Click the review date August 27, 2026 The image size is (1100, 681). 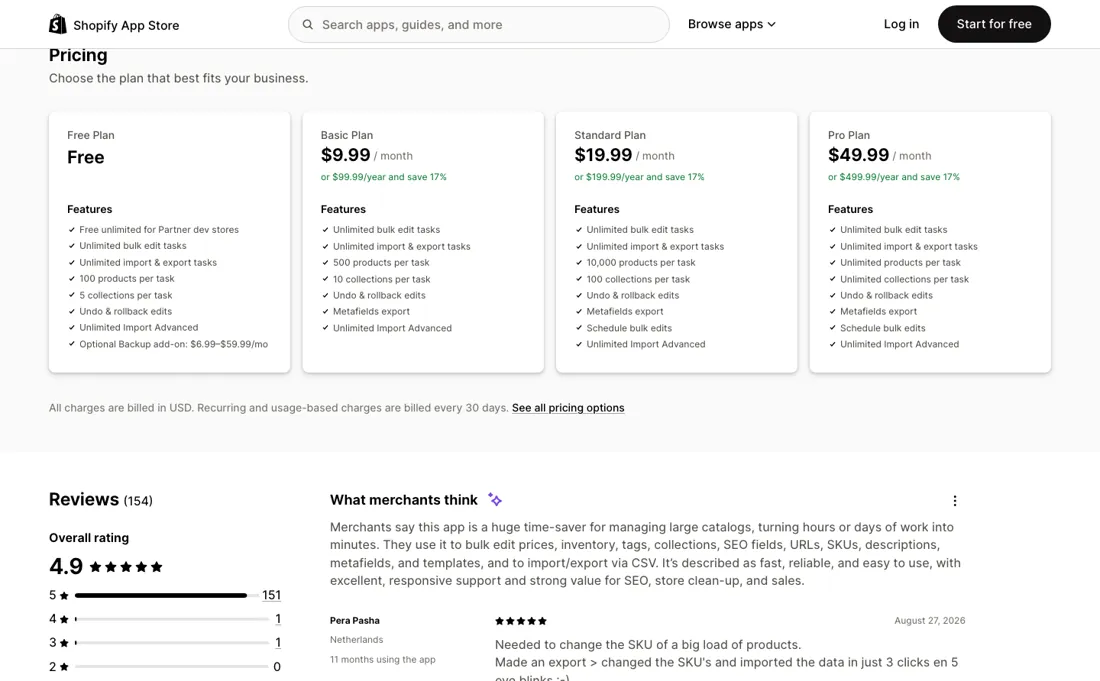(930, 621)
